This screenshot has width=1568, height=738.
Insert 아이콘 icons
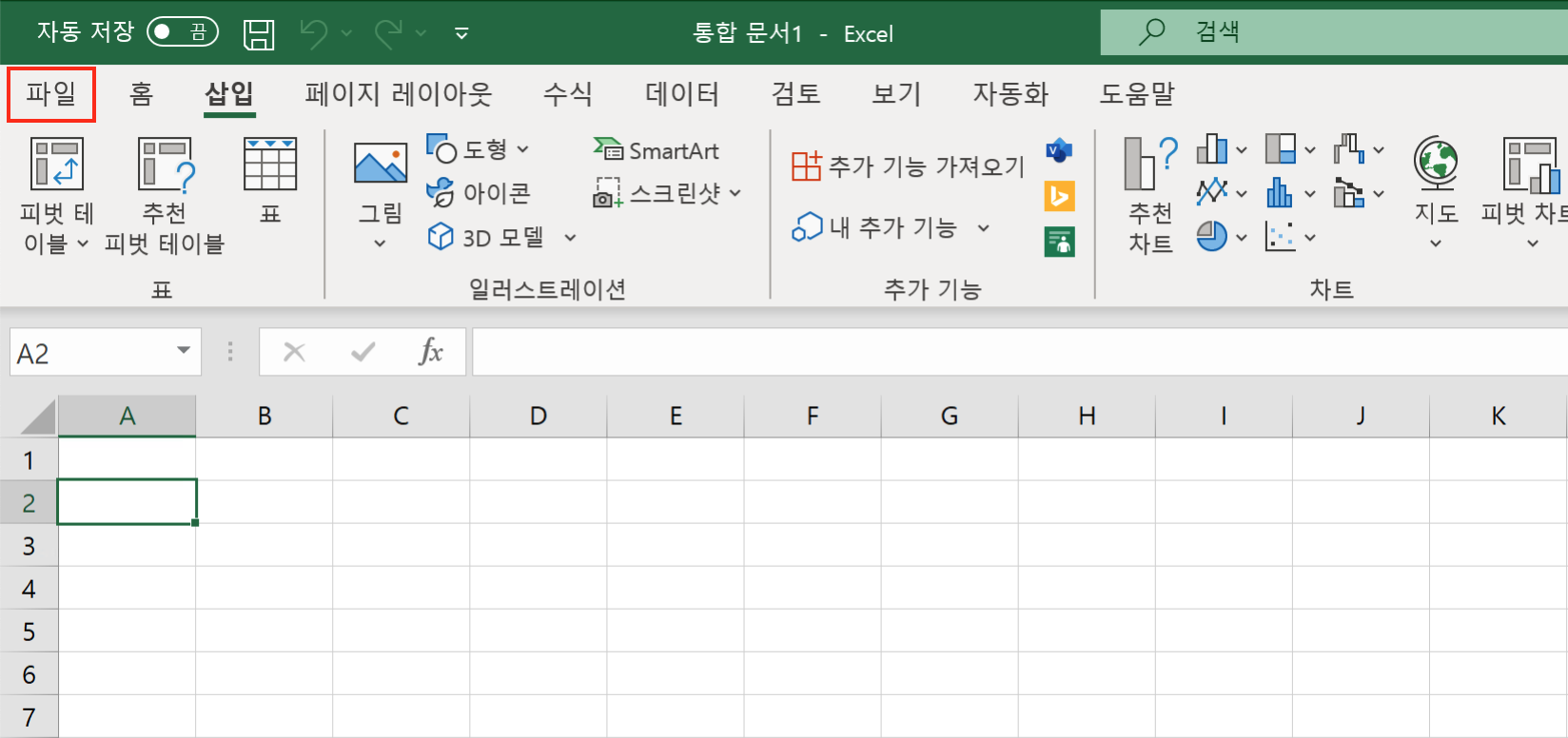point(479,193)
